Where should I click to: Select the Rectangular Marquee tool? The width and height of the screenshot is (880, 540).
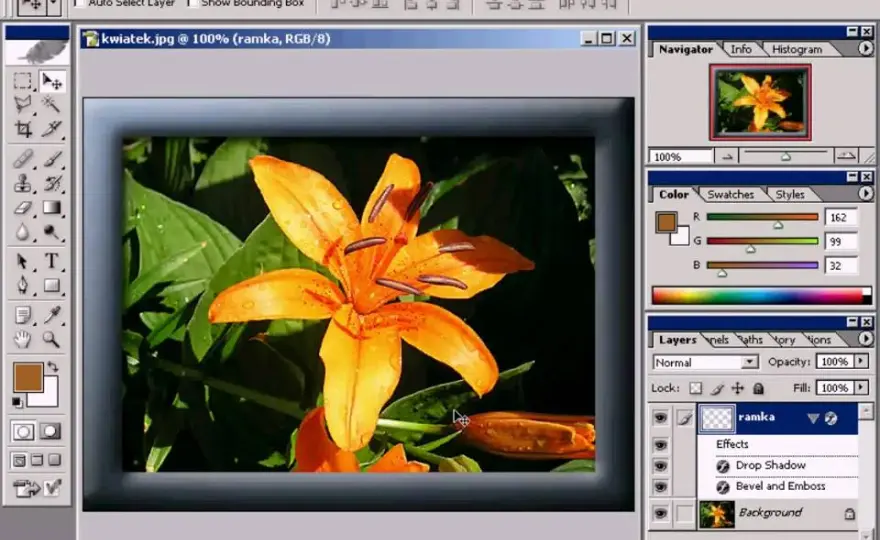[22, 81]
